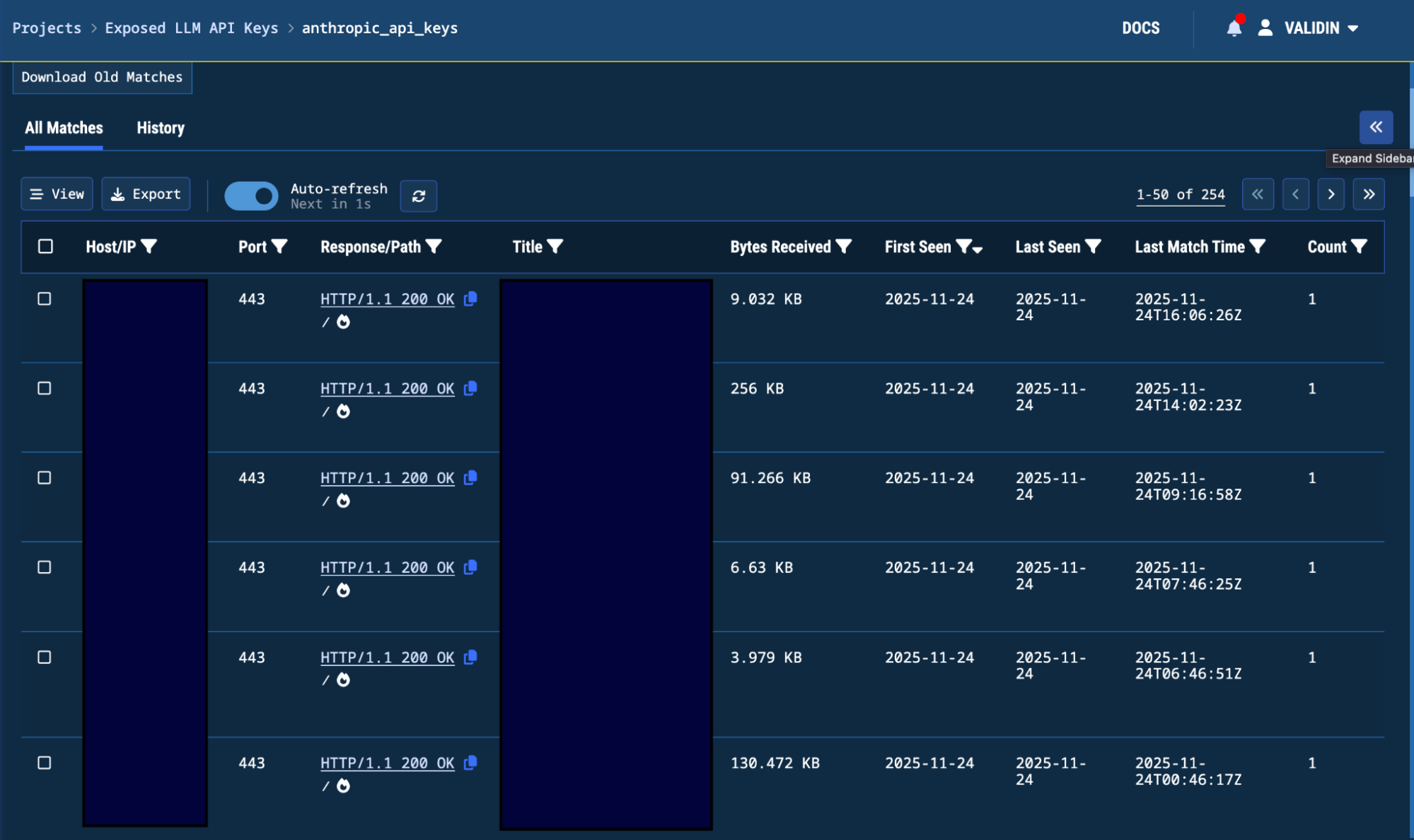
Task: Switch to the History tab
Action: 160,128
